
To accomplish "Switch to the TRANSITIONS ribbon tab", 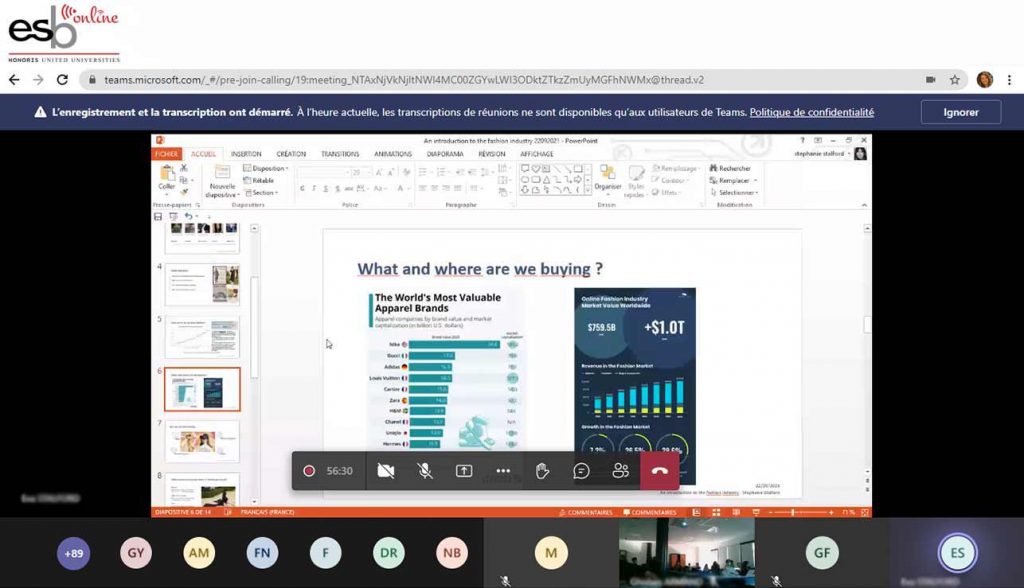I will (340, 154).
